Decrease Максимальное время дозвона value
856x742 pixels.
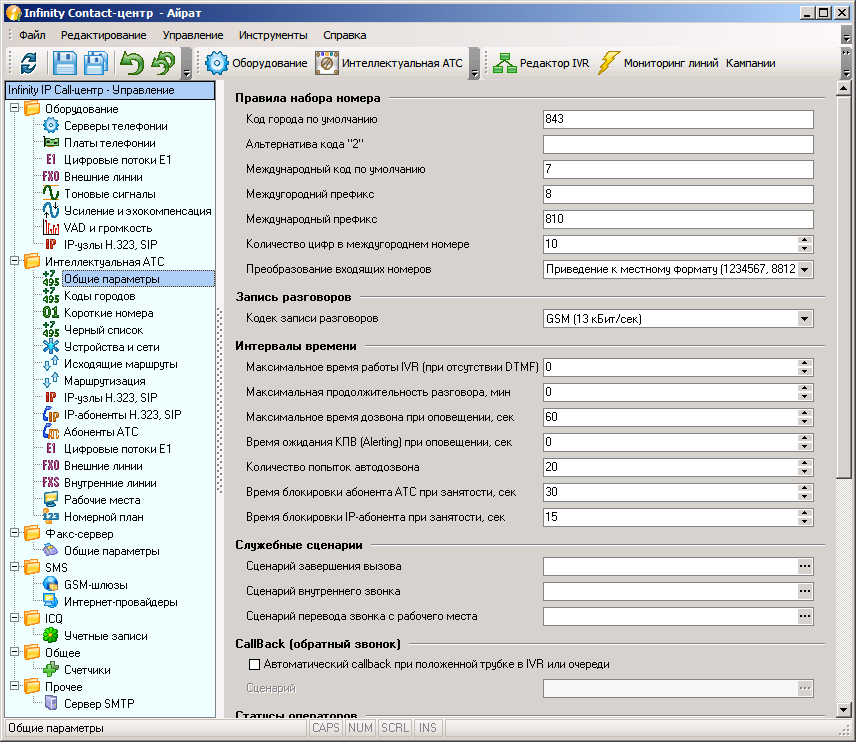[805, 421]
